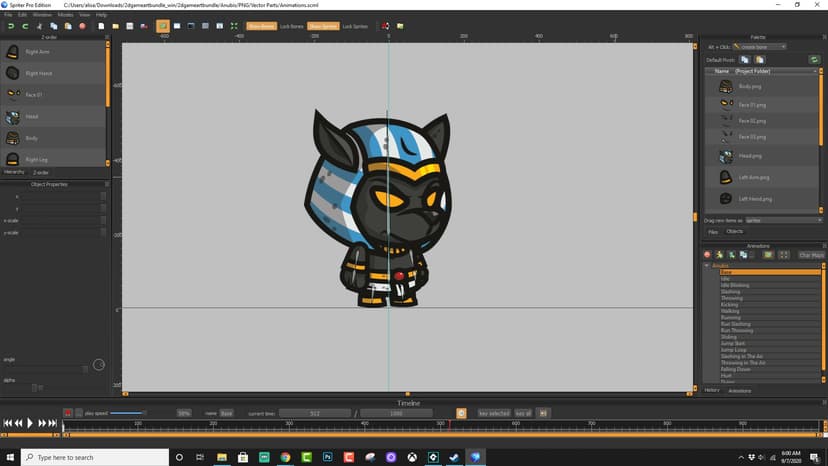Click the jump to start button
This screenshot has height=466, width=828.
pos(7,423)
